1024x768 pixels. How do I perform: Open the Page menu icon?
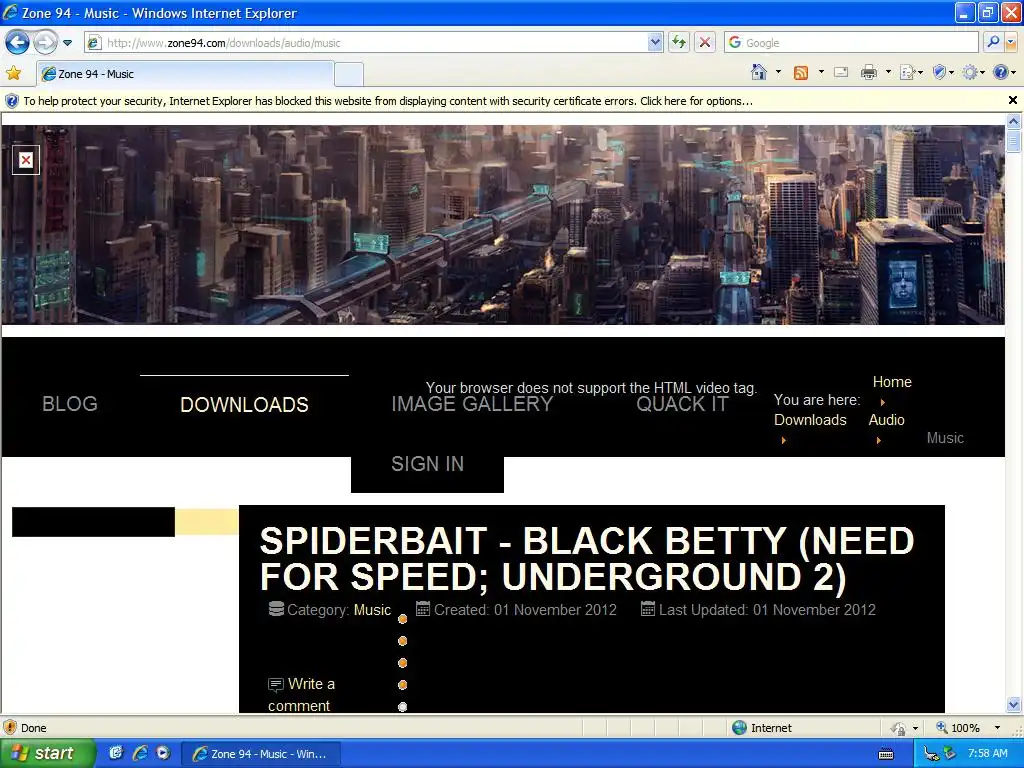[911, 72]
